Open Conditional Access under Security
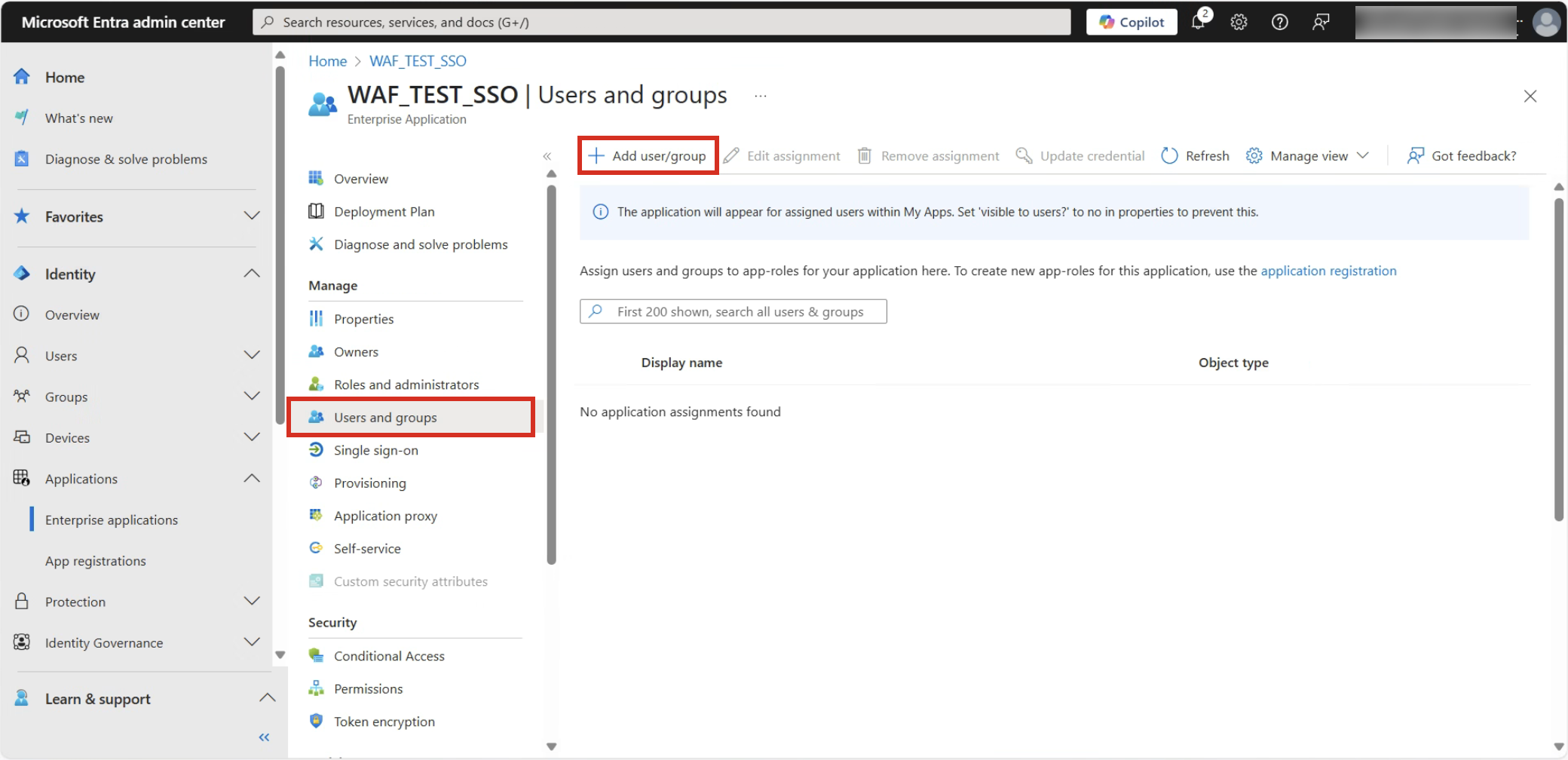This screenshot has height=760, width=1568. tap(389, 656)
